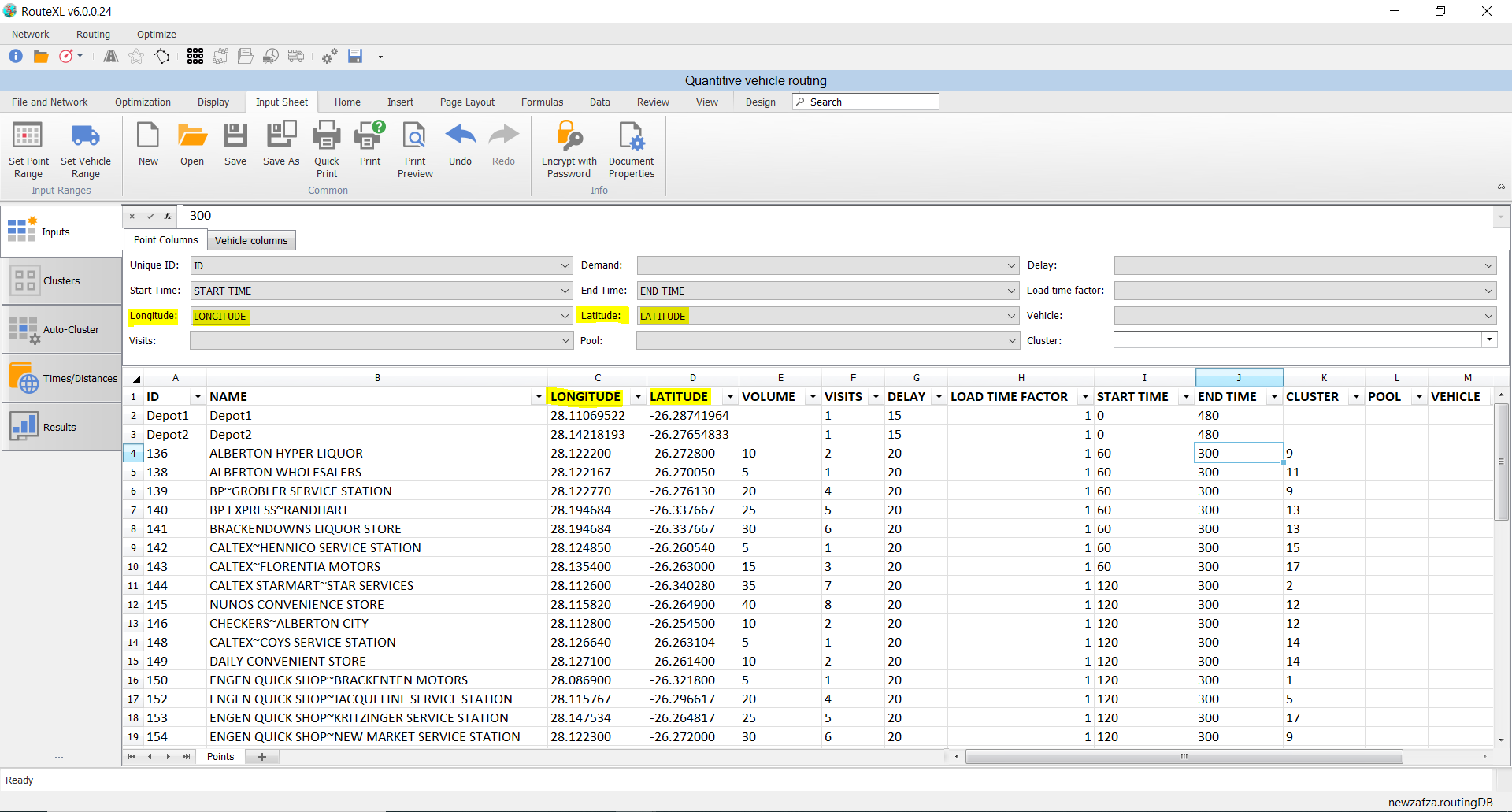Expand the Cluster field dropdown
This screenshot has width=1512, height=812.
tap(1488, 339)
